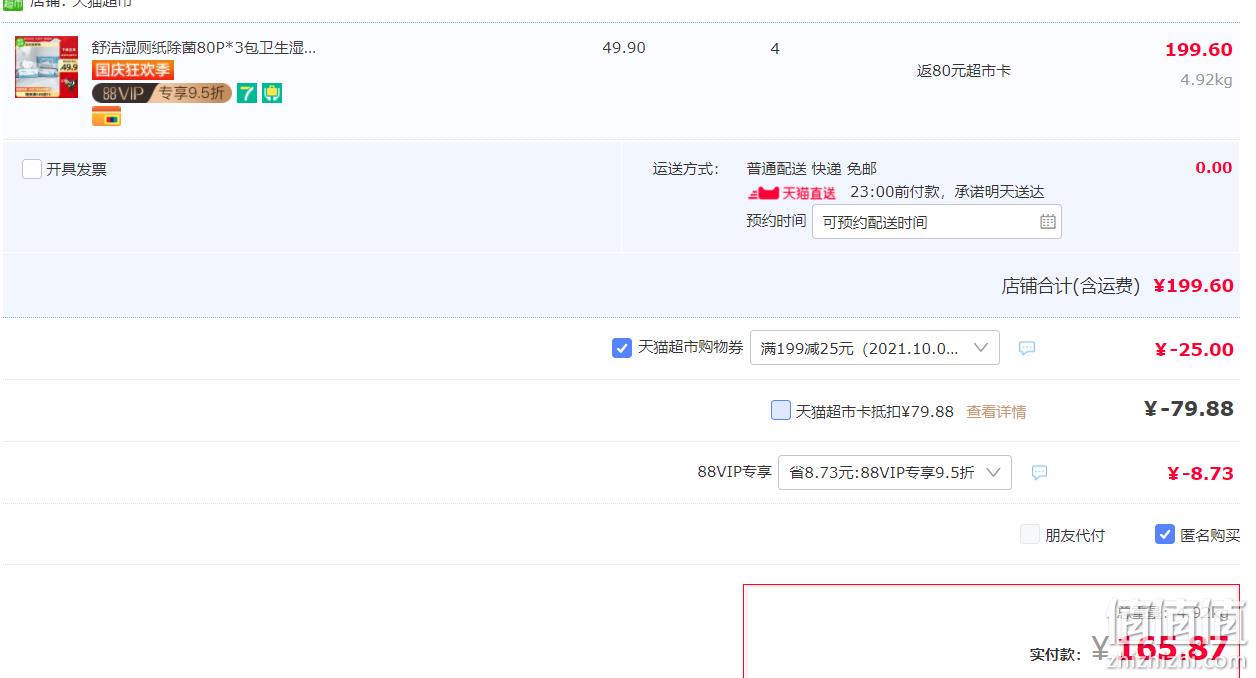
Task: Enable the 天猫超市卡抵扣¥79.88 checkbox
Action: tap(781, 410)
